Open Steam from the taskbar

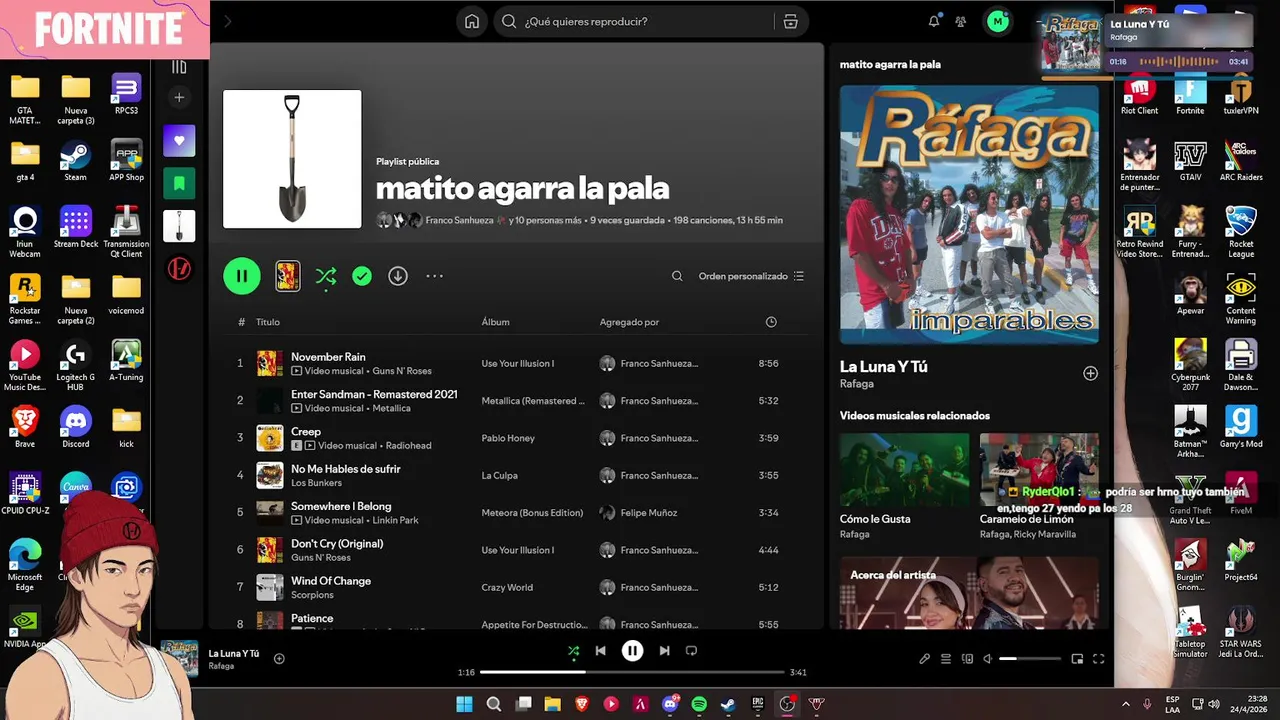728,704
